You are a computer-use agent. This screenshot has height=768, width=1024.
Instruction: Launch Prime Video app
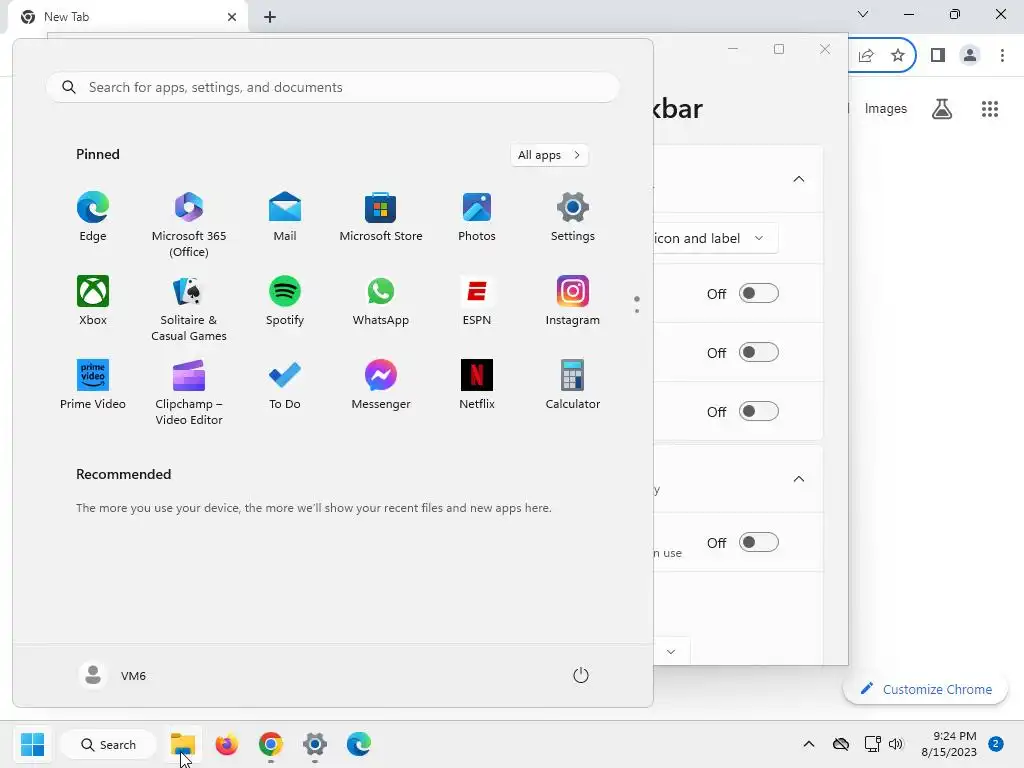pos(93,385)
